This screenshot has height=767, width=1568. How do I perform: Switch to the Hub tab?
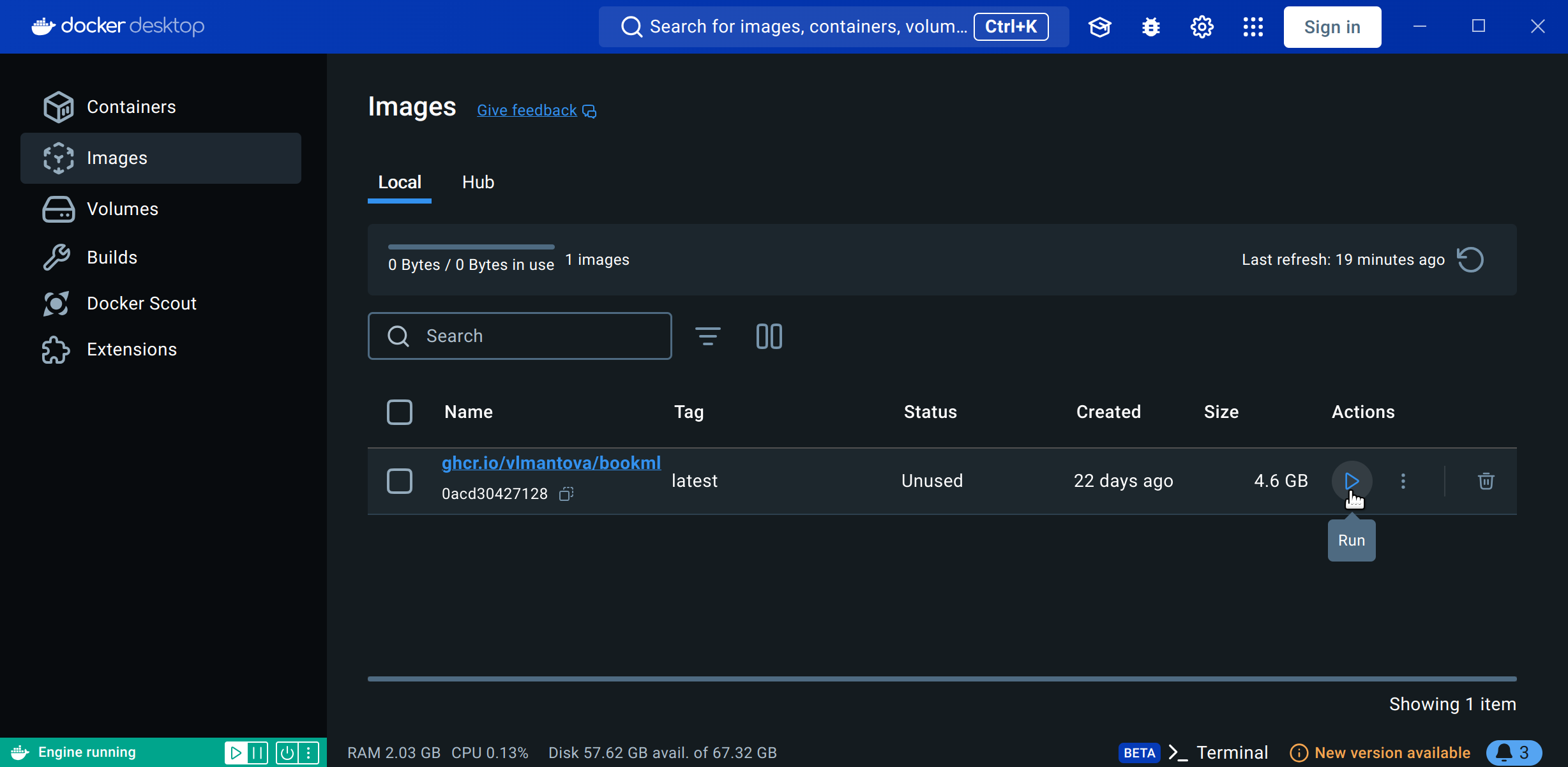coord(478,182)
